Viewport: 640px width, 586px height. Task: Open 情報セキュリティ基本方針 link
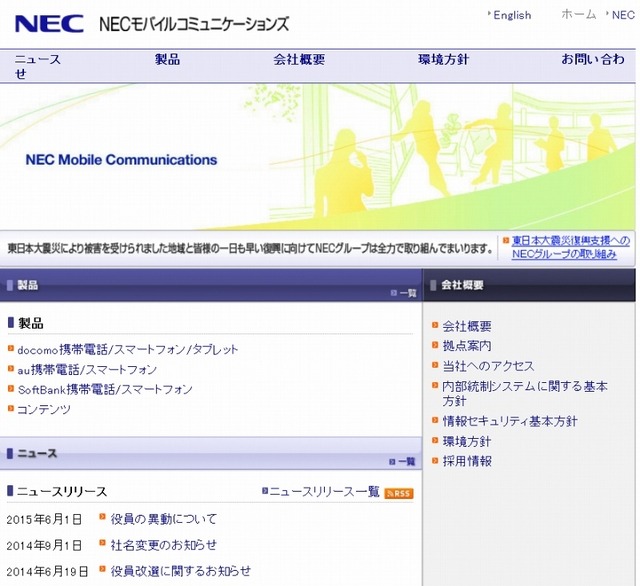click(x=510, y=421)
